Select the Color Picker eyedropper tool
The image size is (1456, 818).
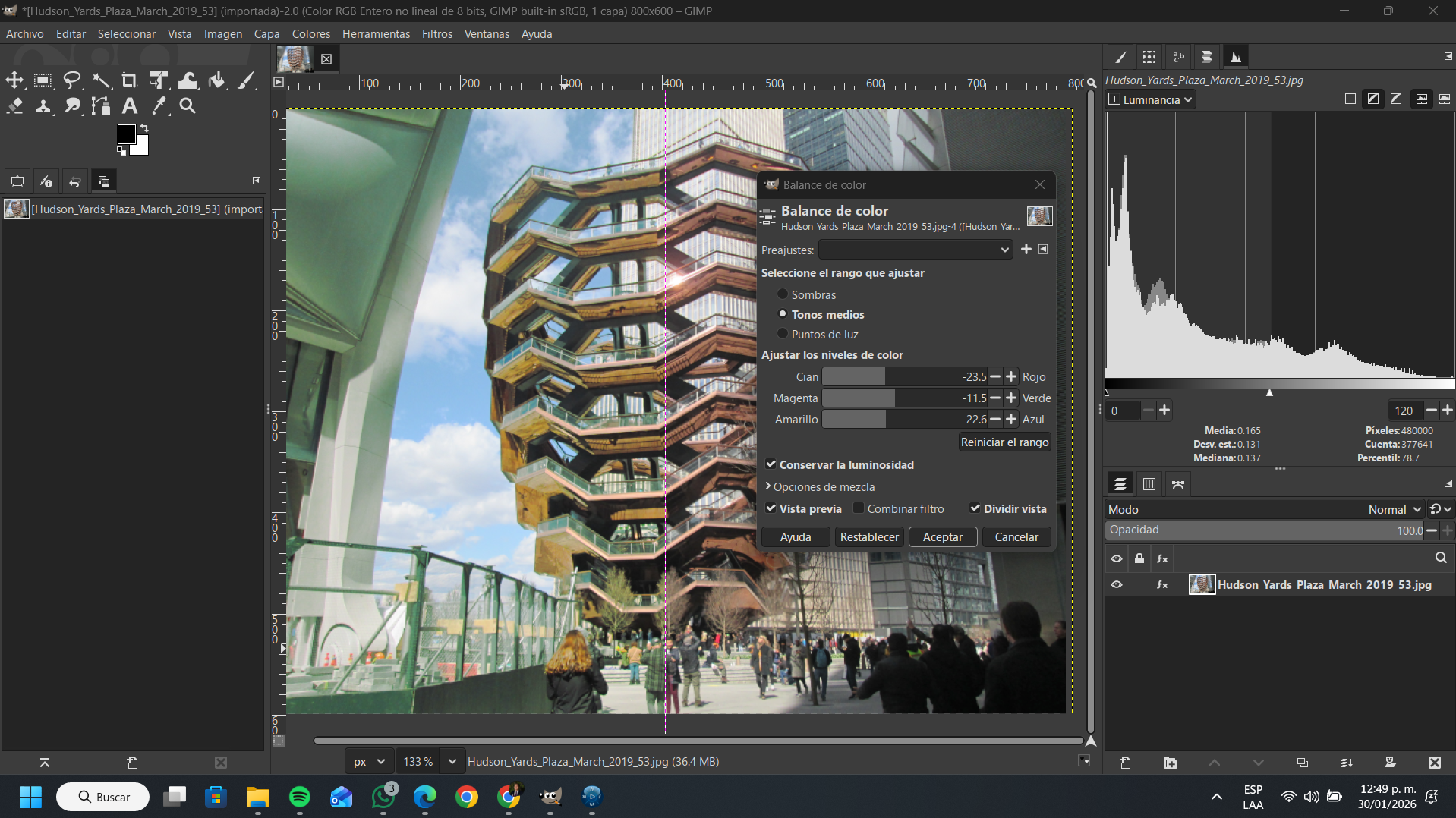[x=159, y=106]
